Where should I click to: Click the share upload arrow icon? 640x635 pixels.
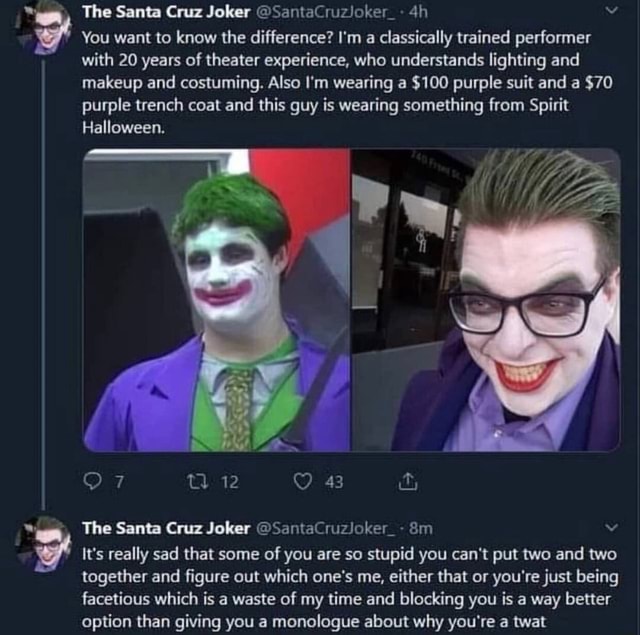coord(407,483)
